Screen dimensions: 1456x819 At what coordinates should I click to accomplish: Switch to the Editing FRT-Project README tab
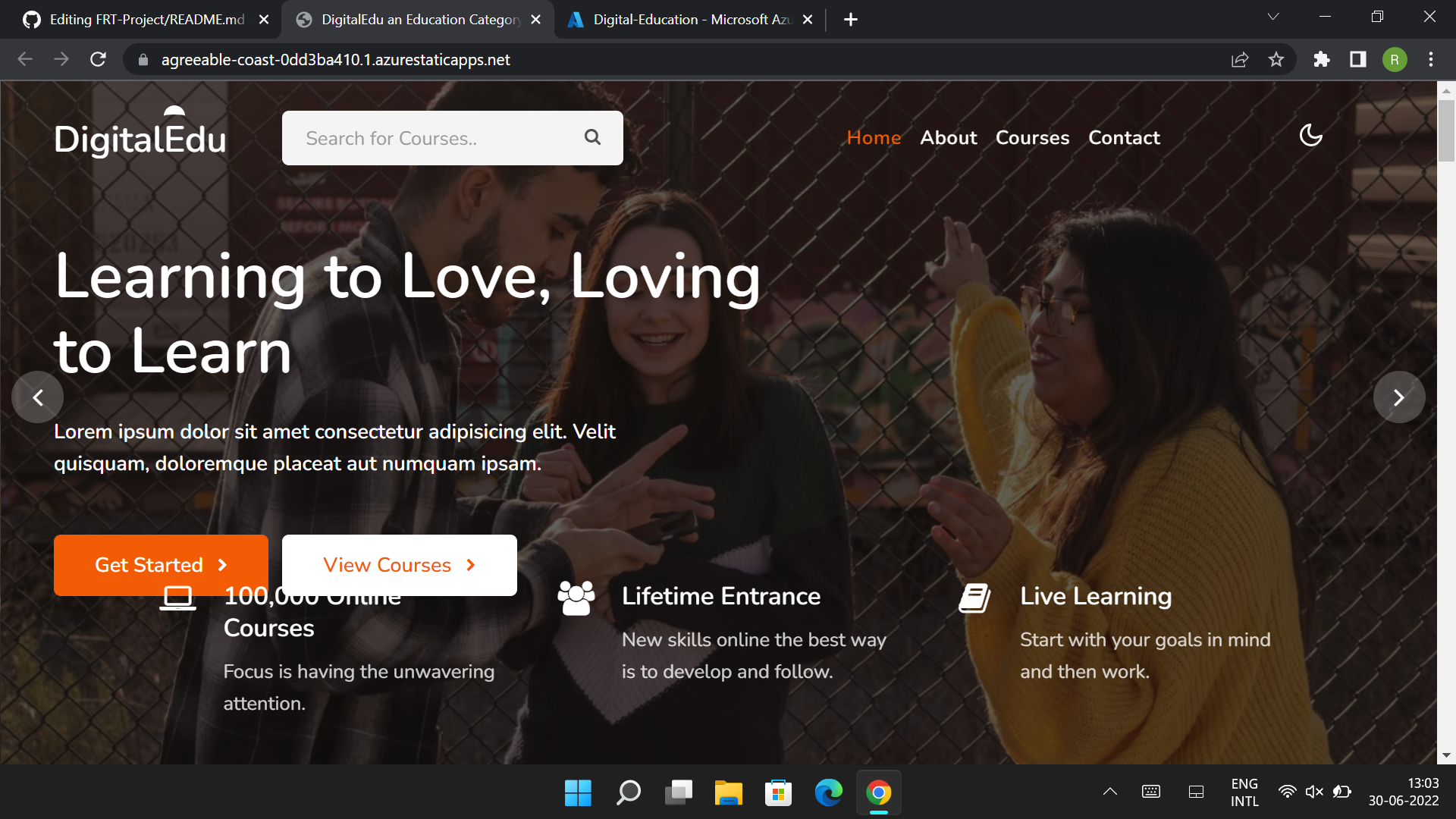146,20
